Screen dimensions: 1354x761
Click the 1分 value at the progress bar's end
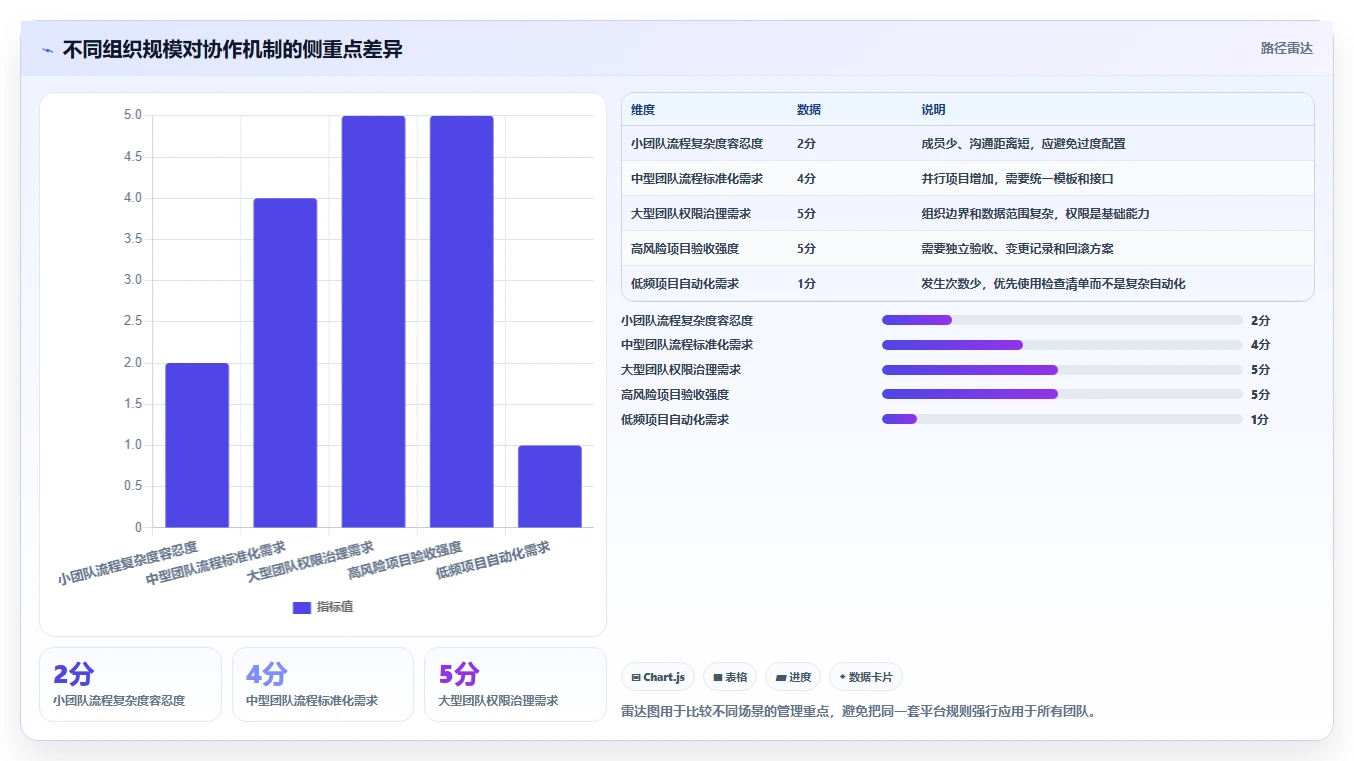(x=1260, y=420)
